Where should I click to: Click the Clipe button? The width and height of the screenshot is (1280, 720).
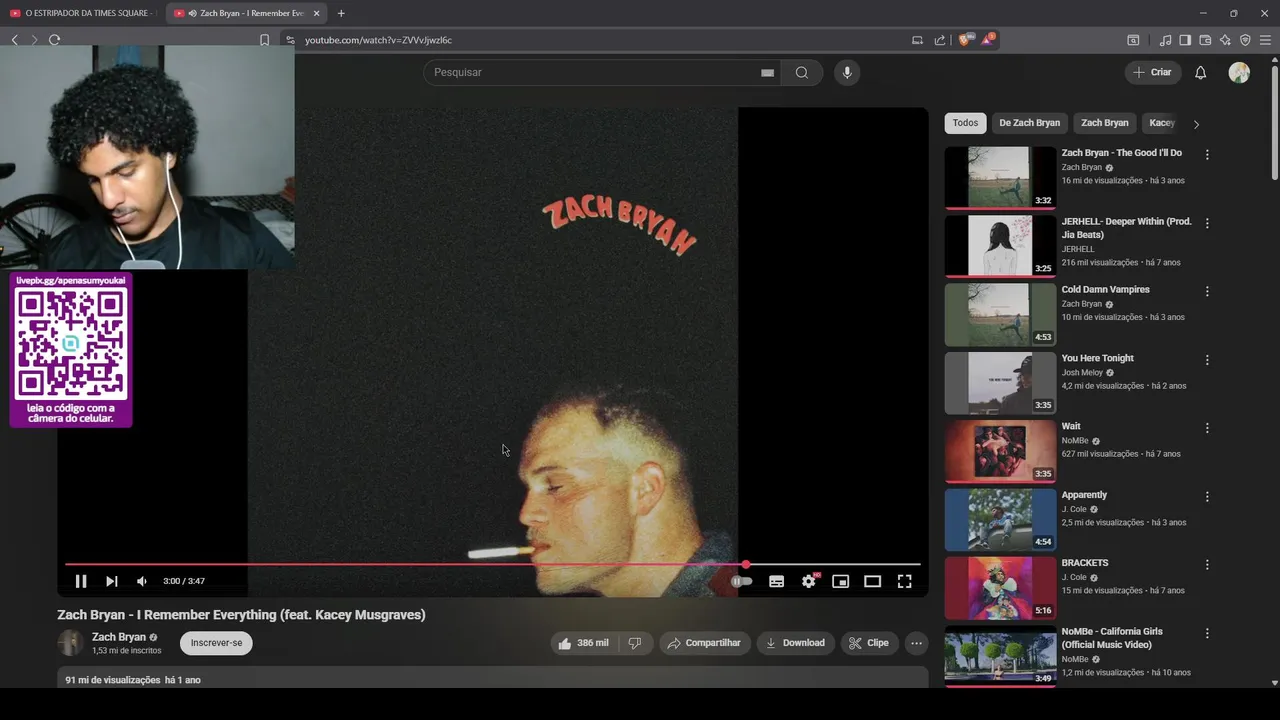click(869, 643)
